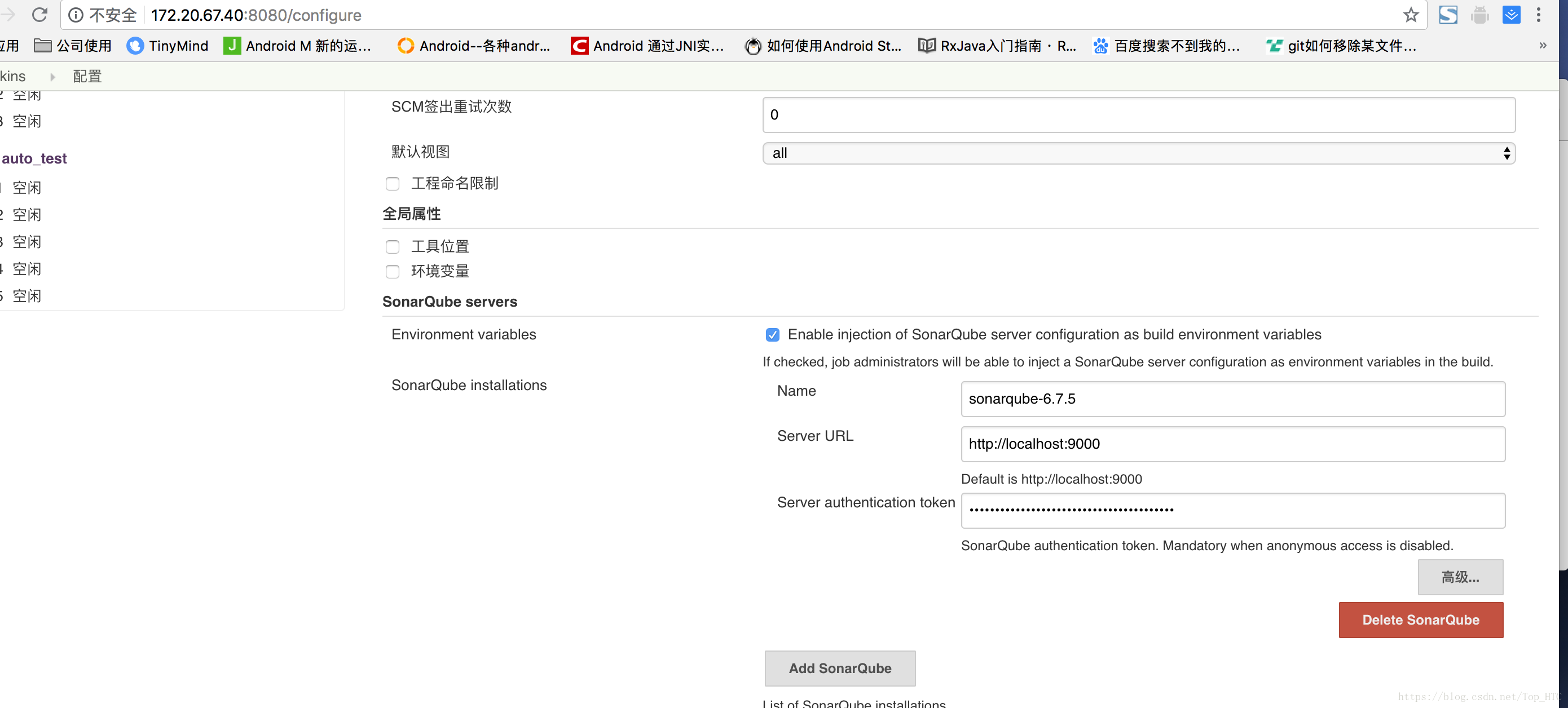
Task: Show hidden bookmarks with double chevron
Action: [1543, 45]
